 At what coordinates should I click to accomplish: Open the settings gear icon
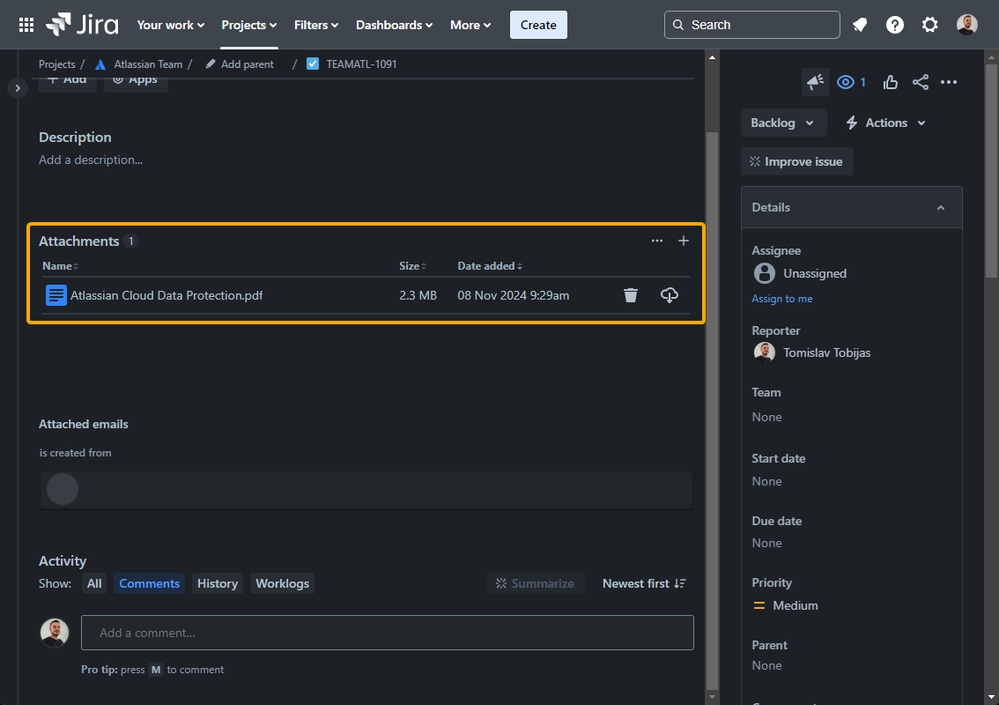coord(930,25)
